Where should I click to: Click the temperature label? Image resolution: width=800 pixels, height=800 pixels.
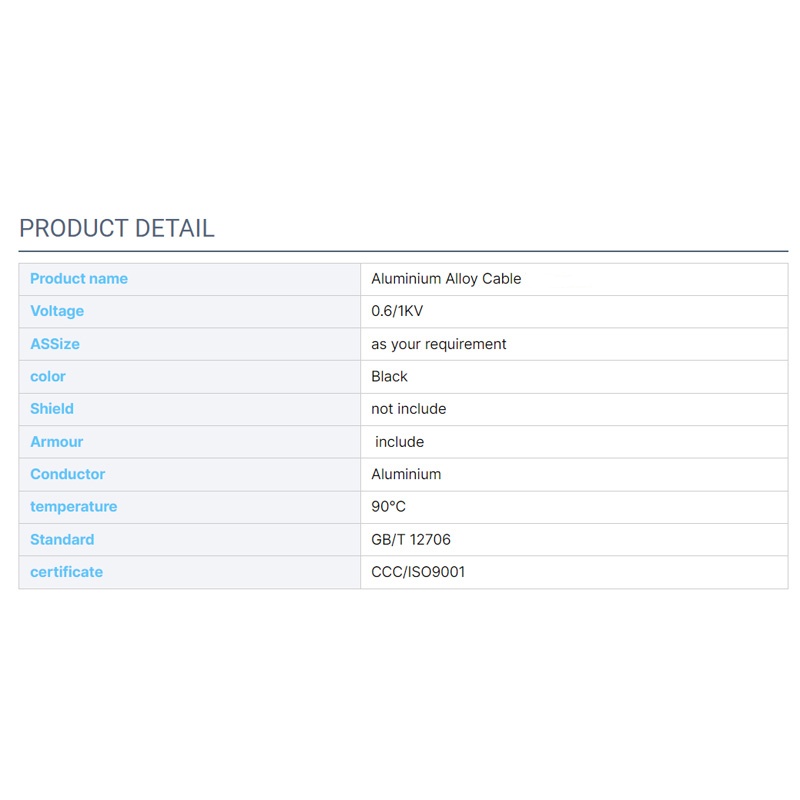click(x=74, y=507)
